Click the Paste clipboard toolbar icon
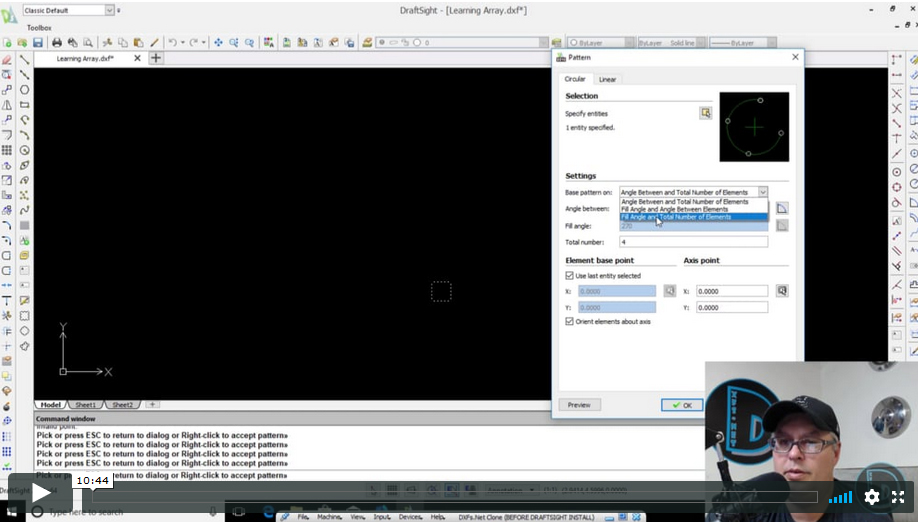This screenshot has height=522, width=918. coord(139,43)
